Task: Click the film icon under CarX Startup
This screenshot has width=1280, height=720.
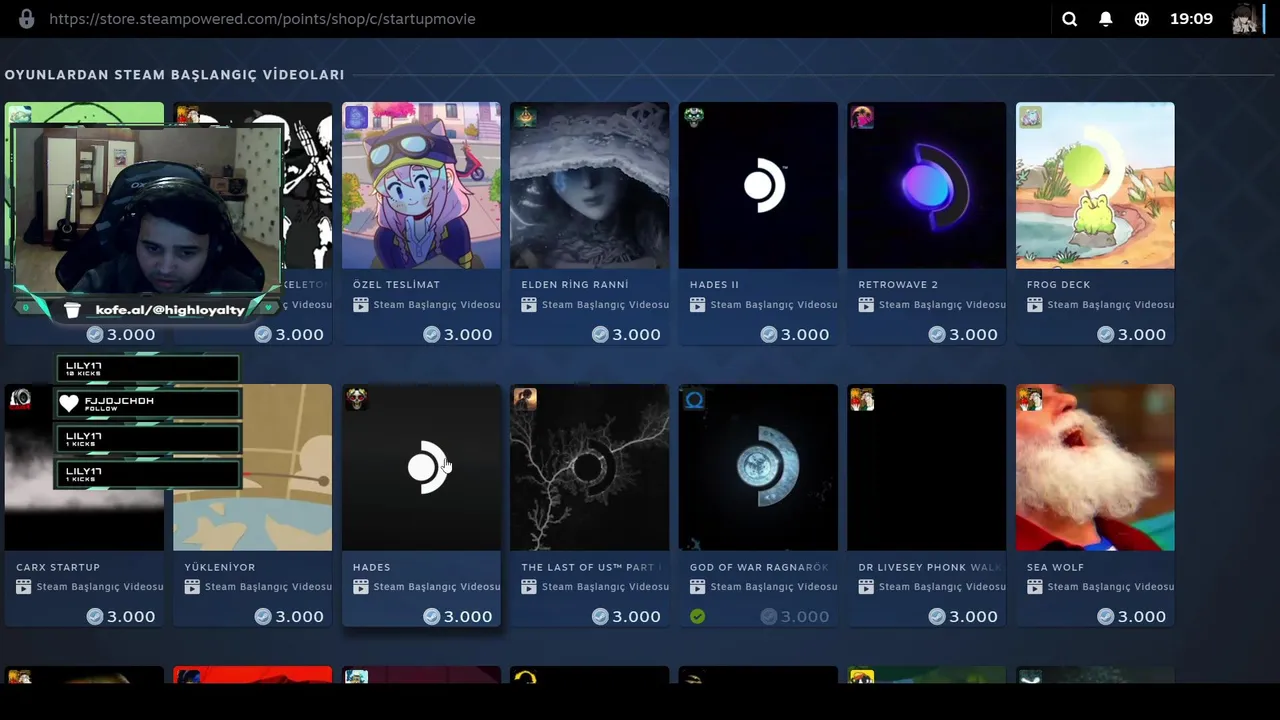Action: click(23, 587)
